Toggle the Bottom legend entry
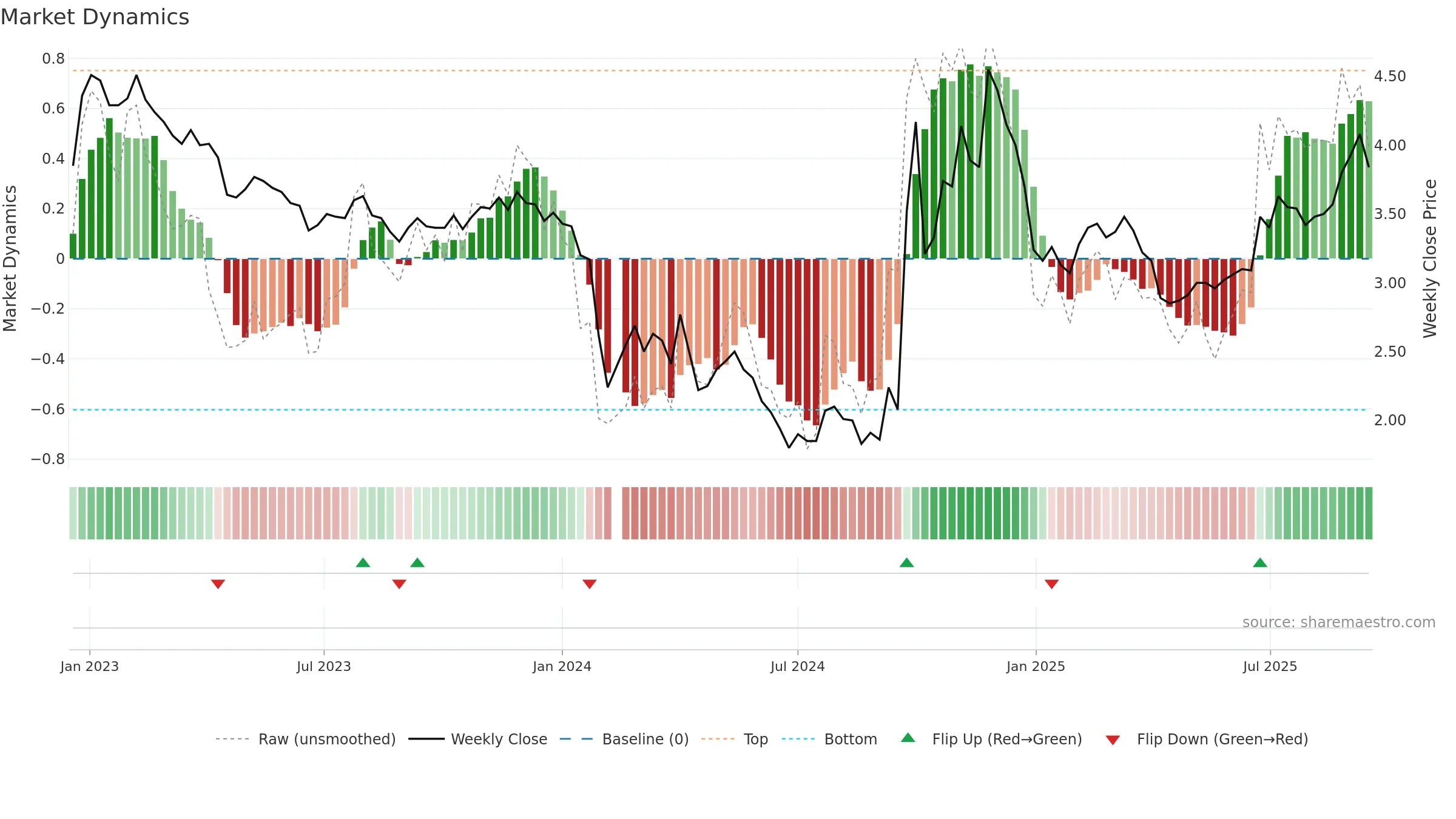Screen dimensions: 1456x819 click(x=829, y=739)
